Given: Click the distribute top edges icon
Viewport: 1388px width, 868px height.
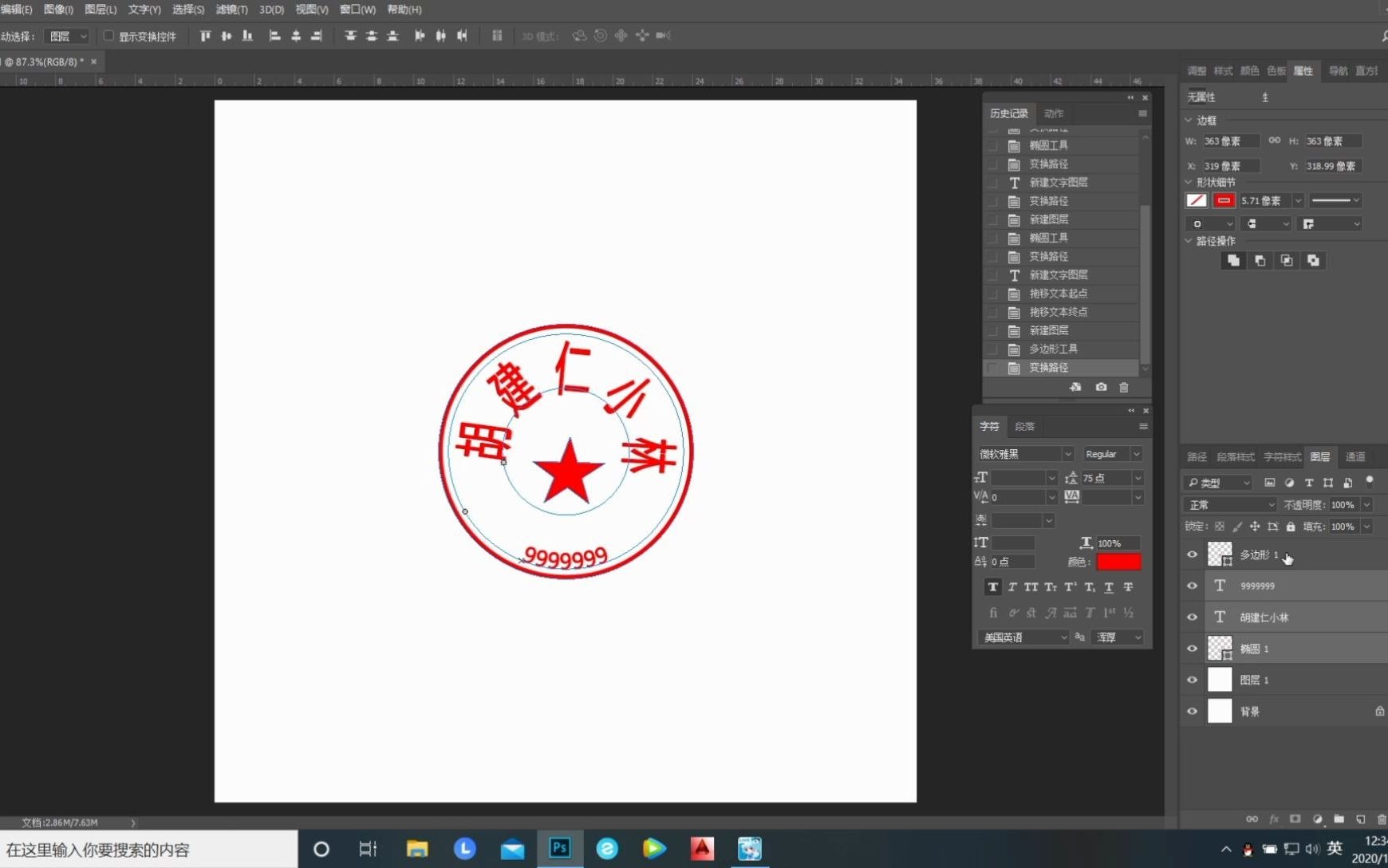Looking at the screenshot, I should [x=350, y=36].
